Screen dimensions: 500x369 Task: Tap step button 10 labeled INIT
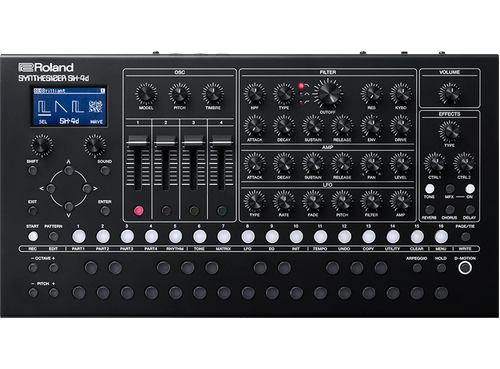pos(296,236)
